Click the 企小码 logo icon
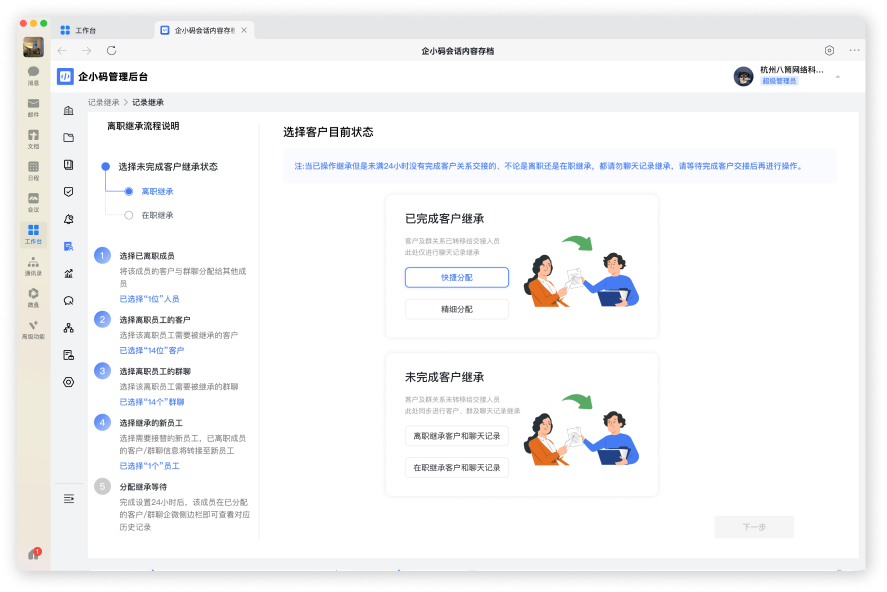Image resolution: width=887 pixels, height=592 pixels. click(65, 76)
